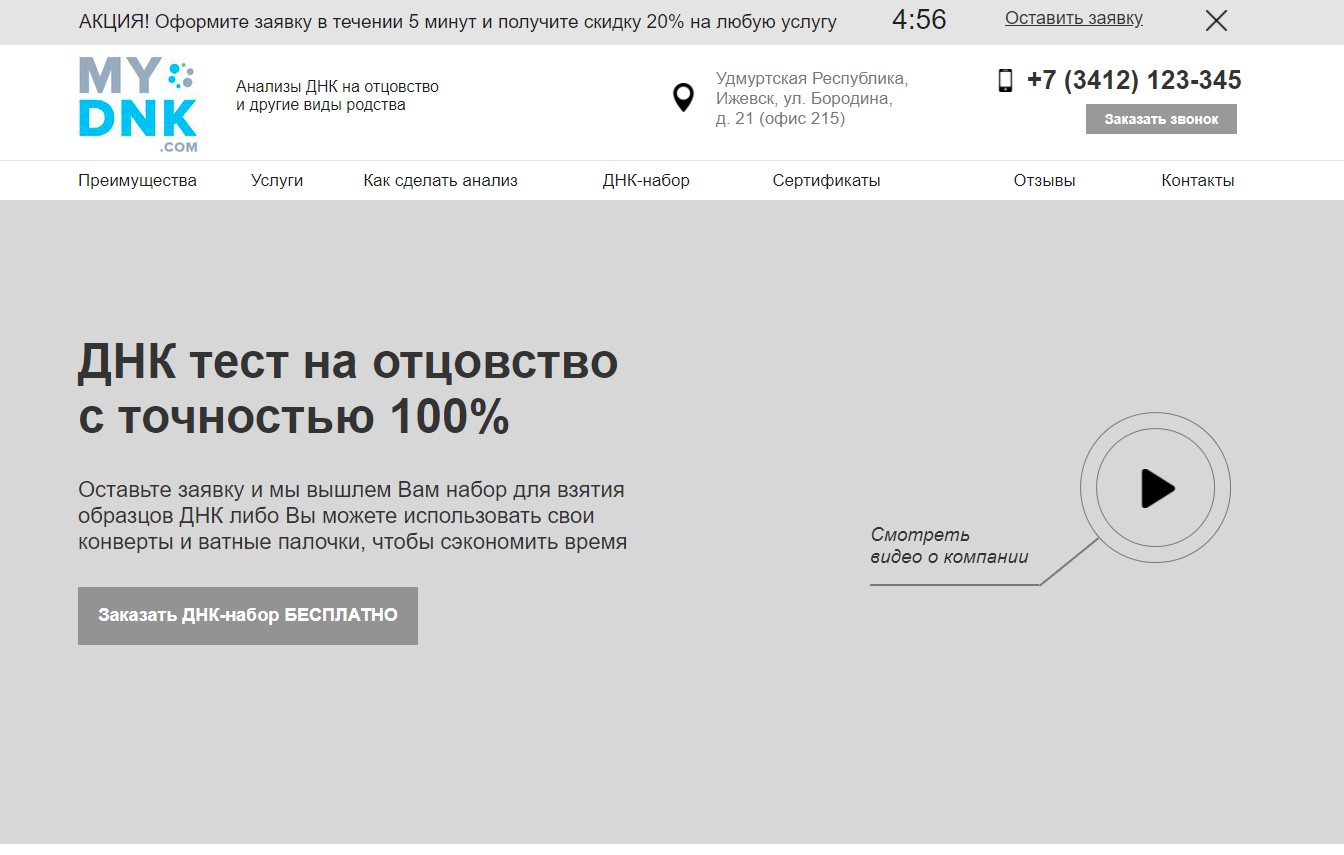This screenshot has width=1344, height=855.
Task: Click phone number +7 (3412) 123-345
Action: pyautogui.click(x=1134, y=80)
